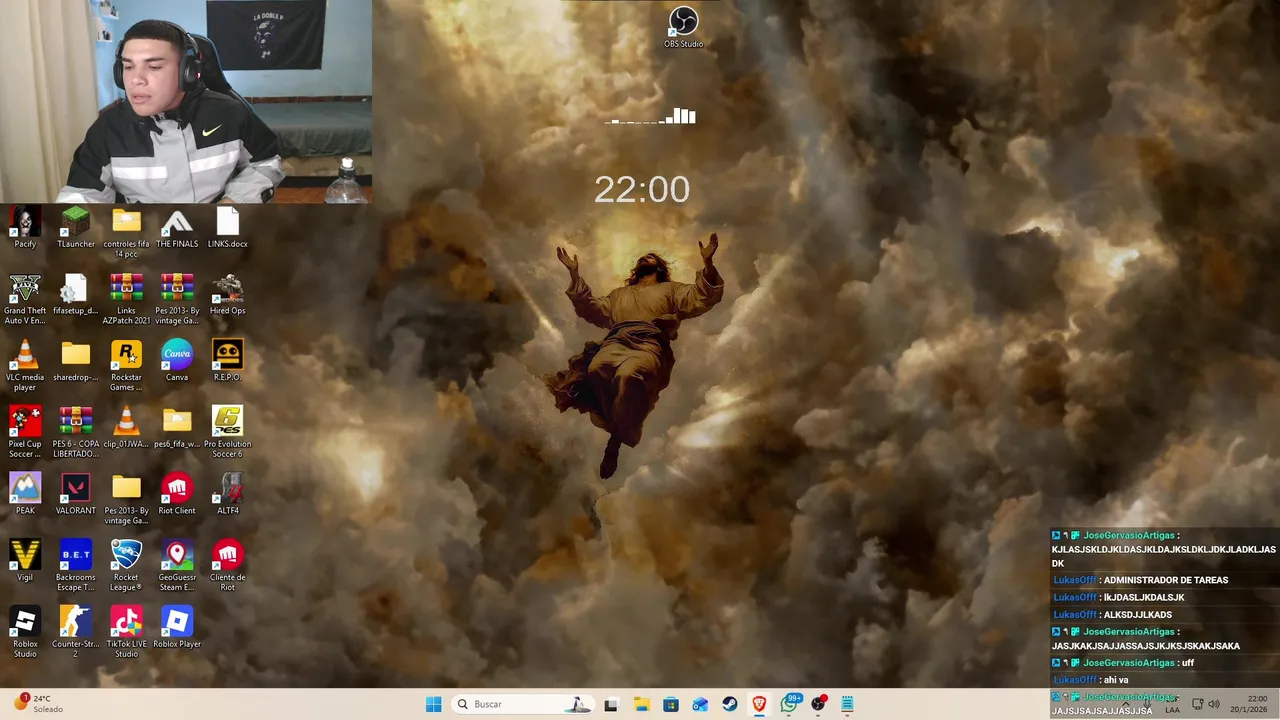Select the GeoGuessr Steam E... shortcut
The image size is (1280, 720).
point(177,566)
